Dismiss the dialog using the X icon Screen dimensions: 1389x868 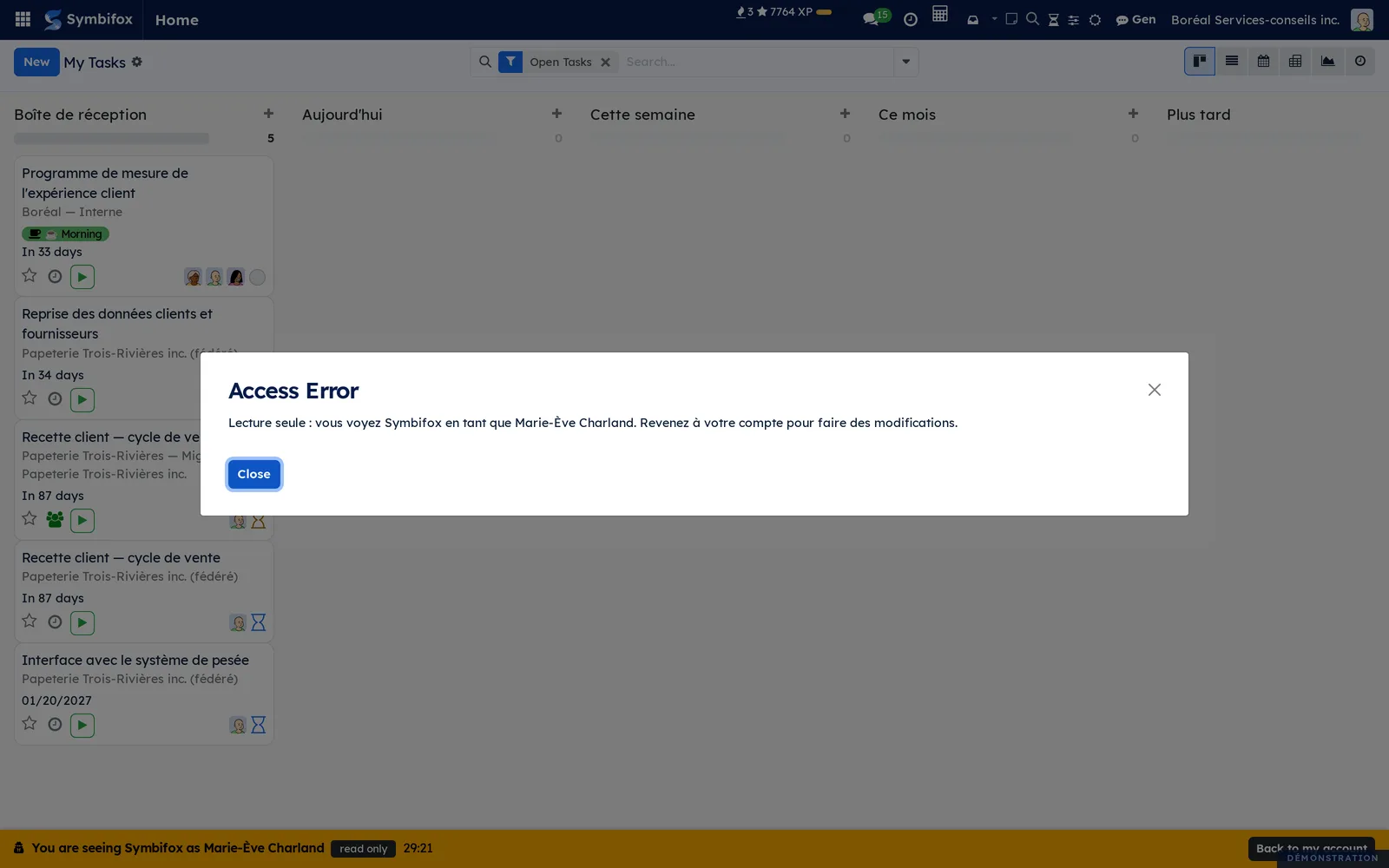pos(1154,390)
